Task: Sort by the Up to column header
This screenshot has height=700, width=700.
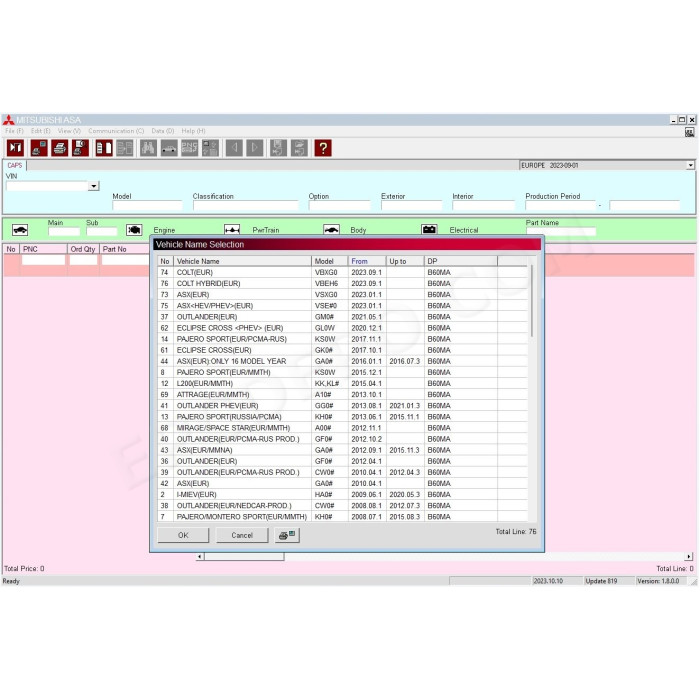Action: pyautogui.click(x=405, y=261)
